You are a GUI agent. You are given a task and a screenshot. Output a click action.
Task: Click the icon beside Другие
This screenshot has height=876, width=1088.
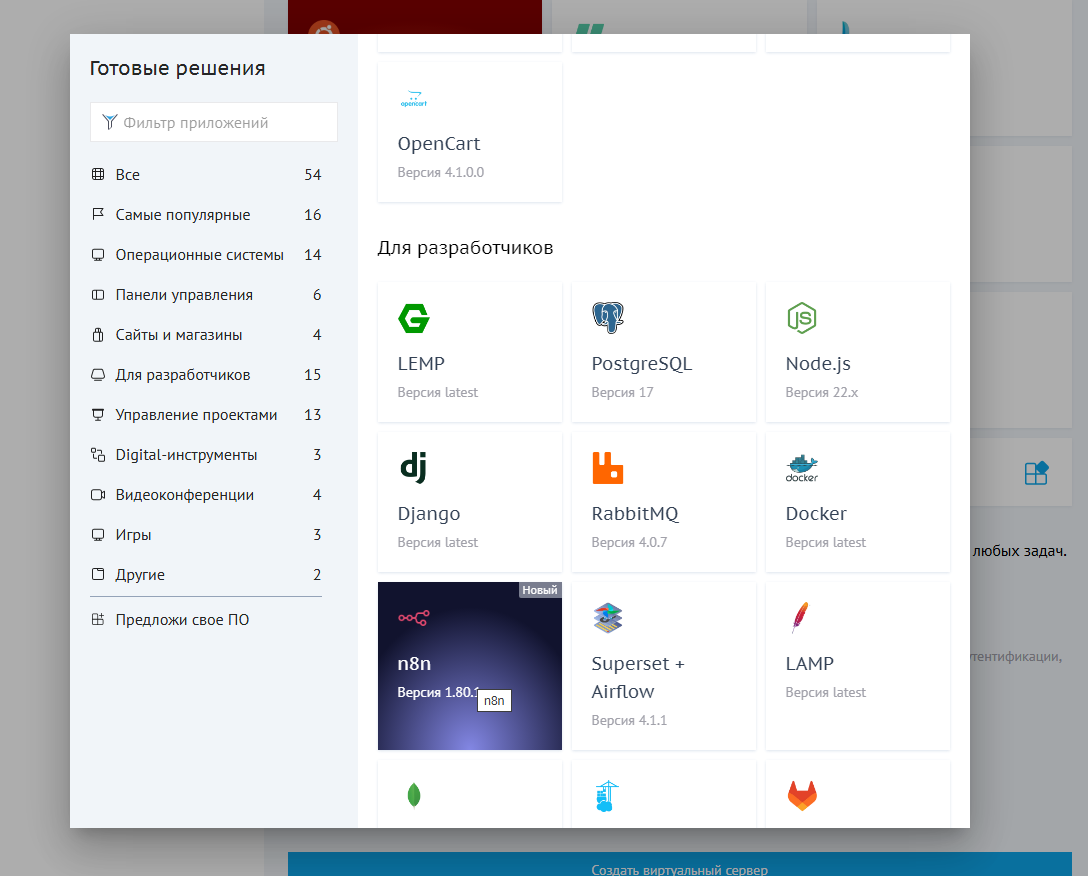click(98, 574)
